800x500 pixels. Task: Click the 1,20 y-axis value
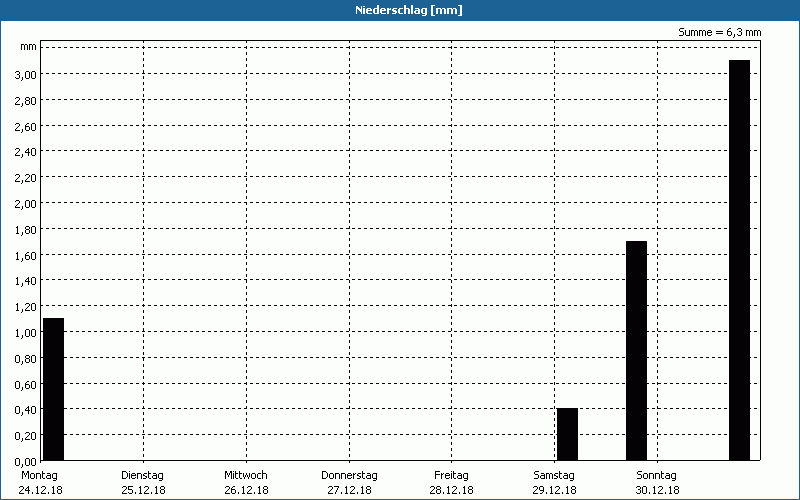26,307
